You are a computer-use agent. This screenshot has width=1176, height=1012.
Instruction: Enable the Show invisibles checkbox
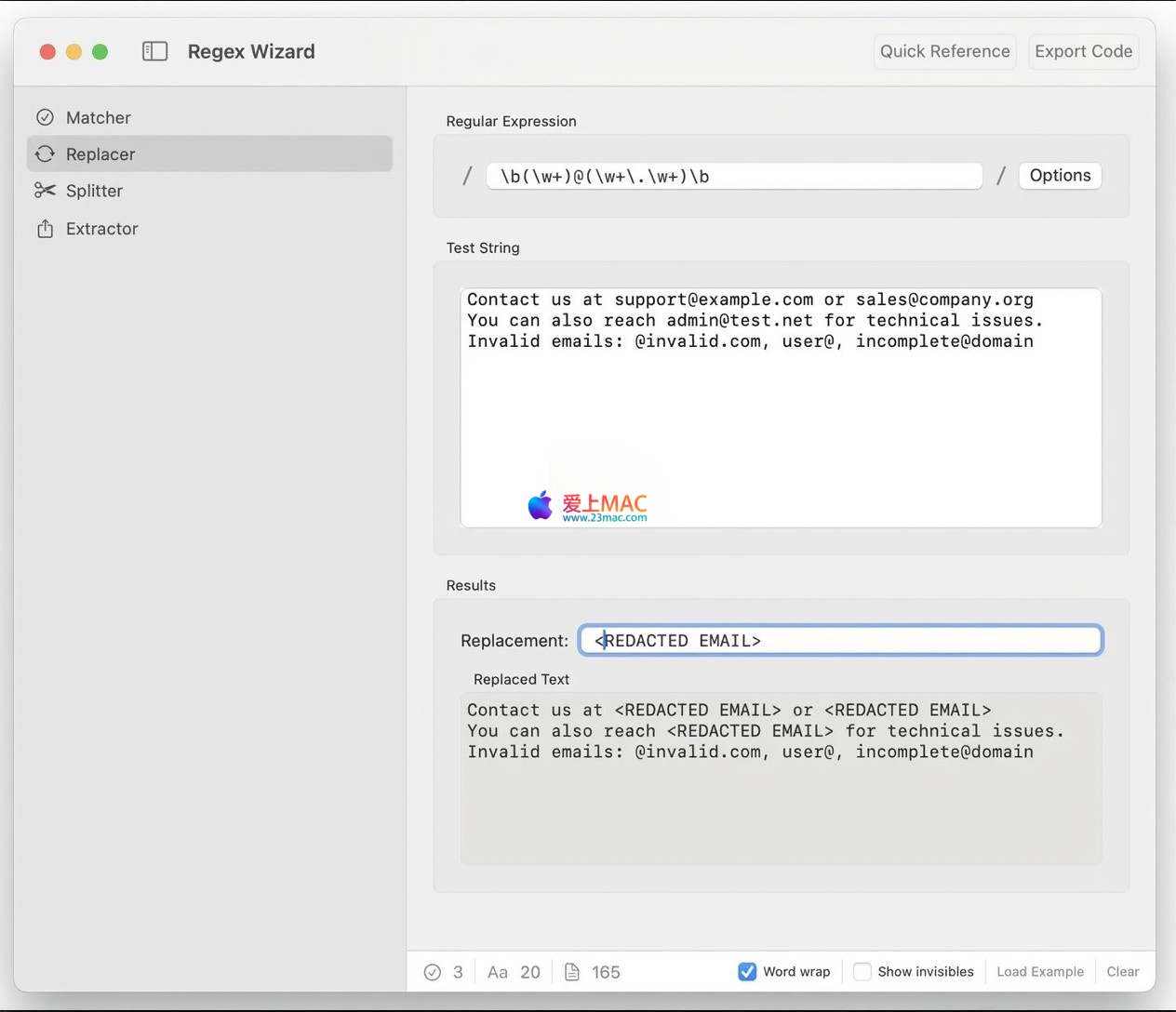(x=862, y=971)
